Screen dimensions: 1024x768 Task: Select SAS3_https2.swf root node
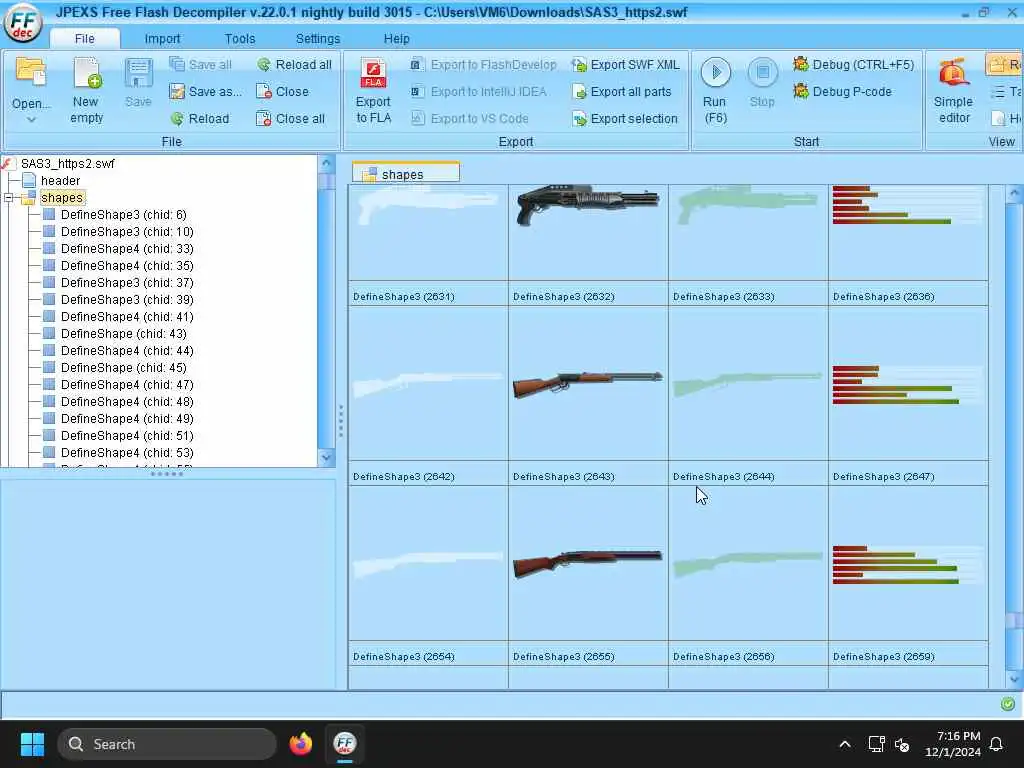[67, 163]
